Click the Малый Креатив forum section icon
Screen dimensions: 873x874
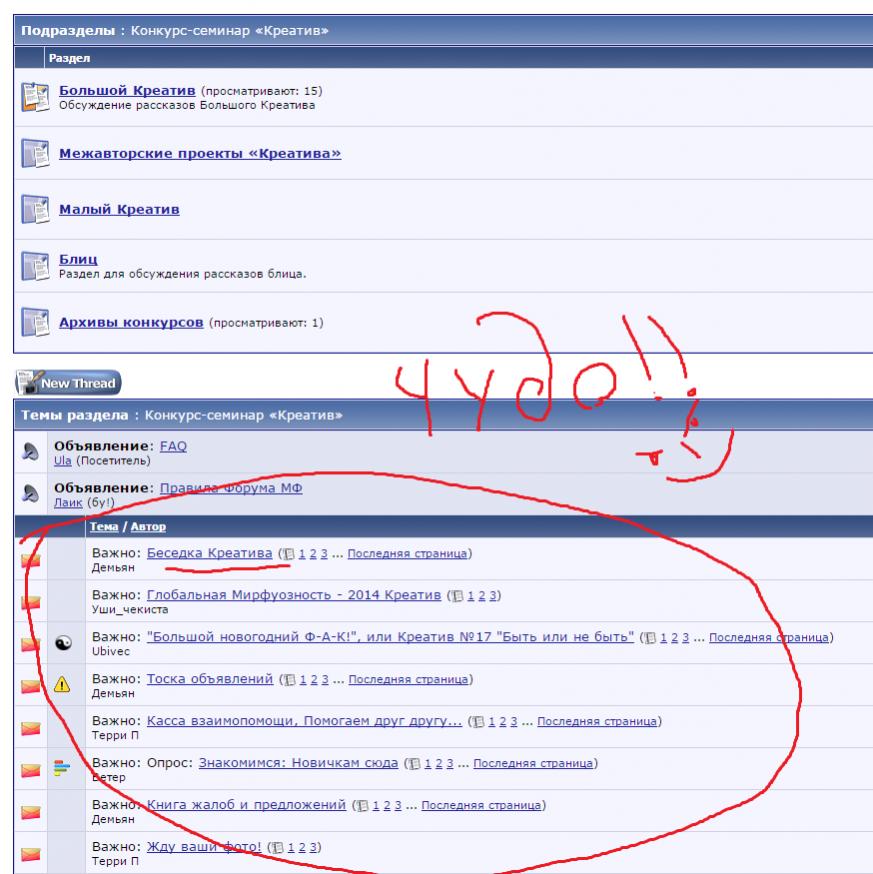34,209
